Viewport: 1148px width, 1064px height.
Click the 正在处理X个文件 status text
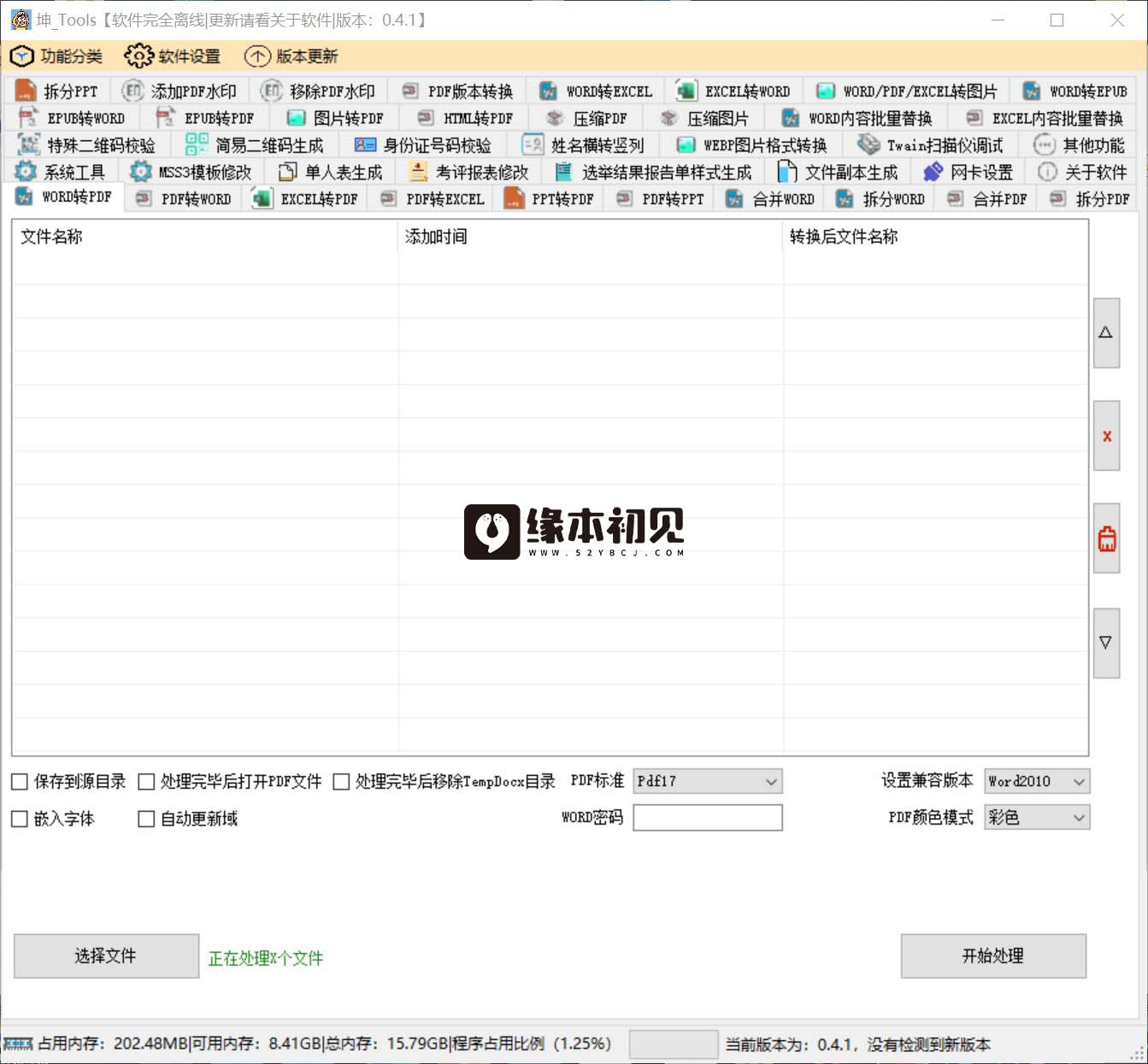[x=266, y=958]
